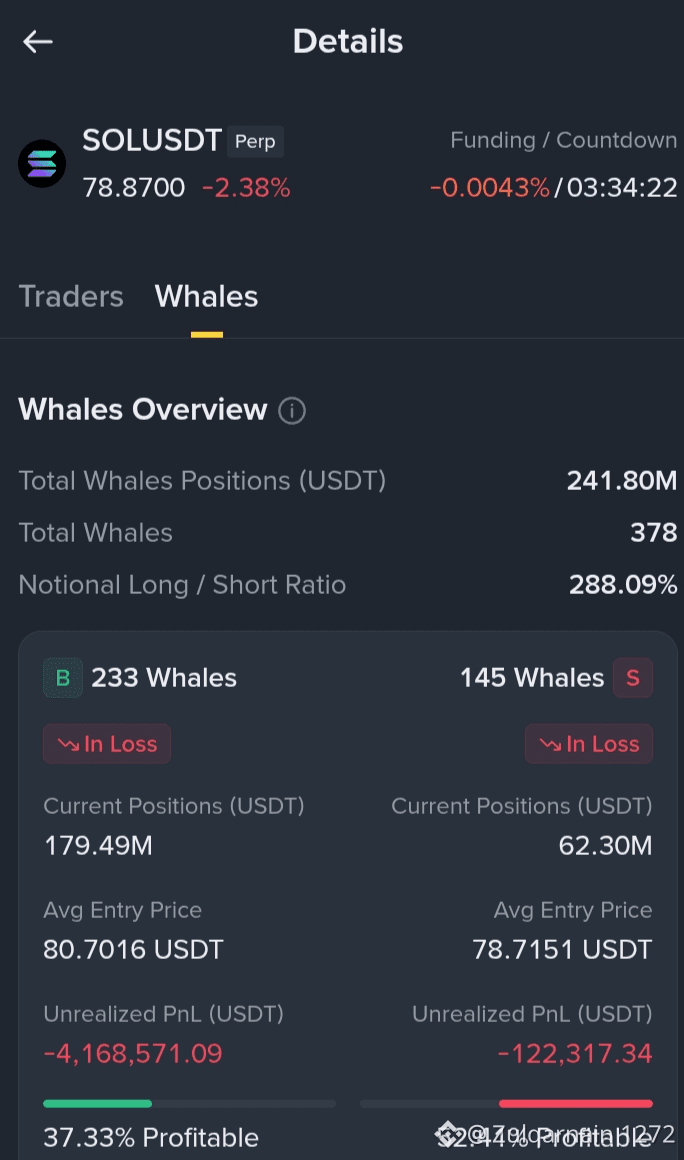The height and width of the screenshot is (1160, 684).
Task: Select the red S sell badge
Action: tap(633, 678)
